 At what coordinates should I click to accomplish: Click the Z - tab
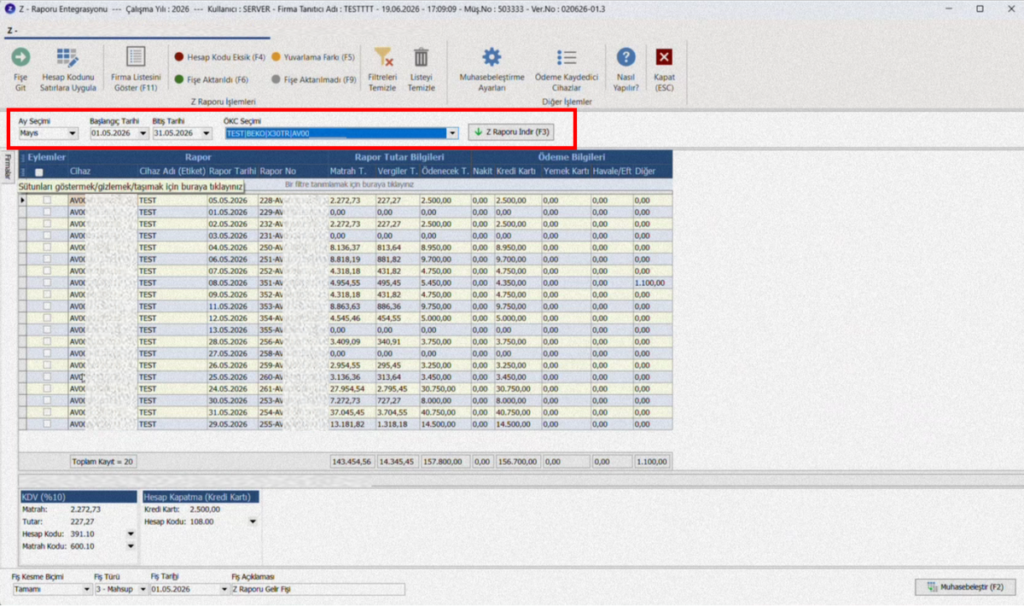click(x=12, y=31)
